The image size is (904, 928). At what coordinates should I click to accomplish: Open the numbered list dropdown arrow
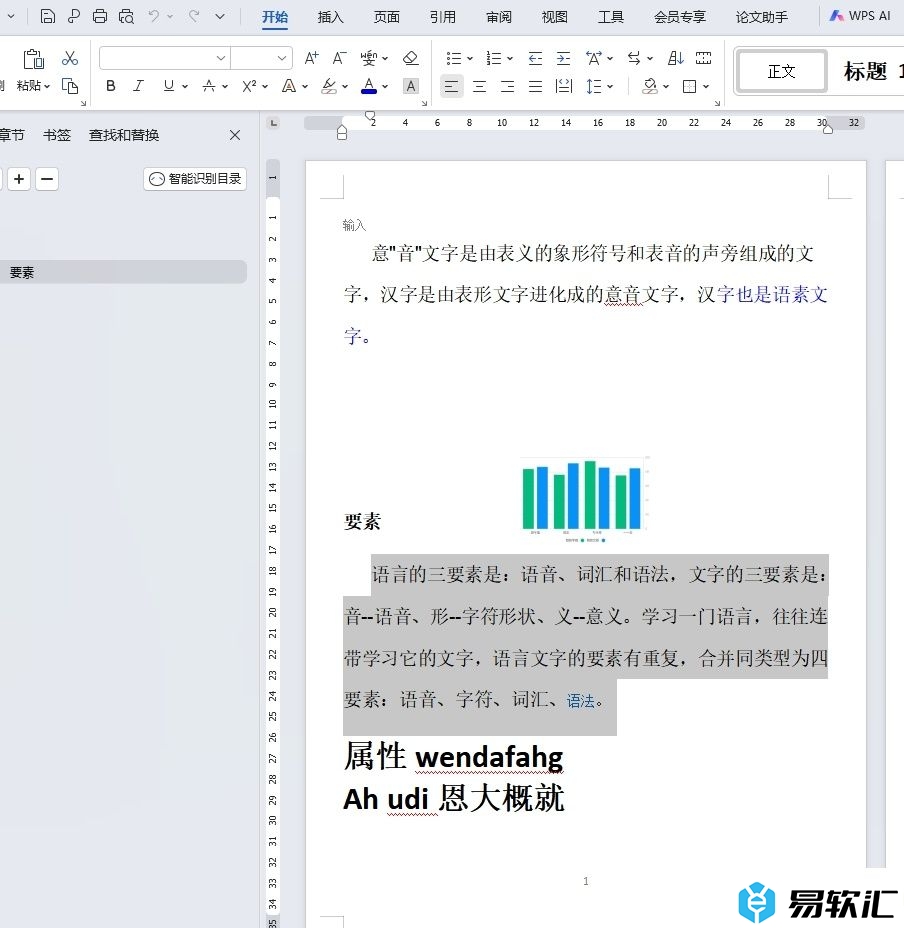pos(510,59)
